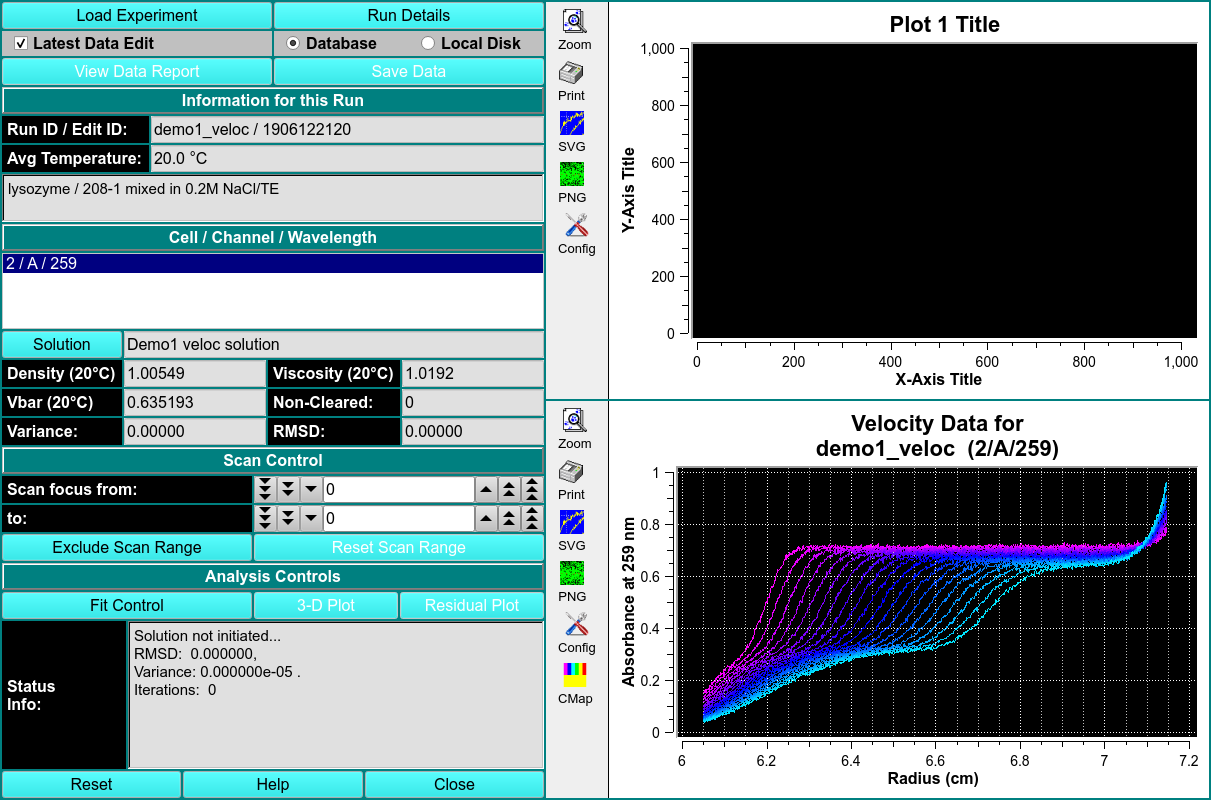Screen dimensions: 1211x800
Task: Increase 'Scan focus from' with triple up arrow
Action: click(x=532, y=490)
